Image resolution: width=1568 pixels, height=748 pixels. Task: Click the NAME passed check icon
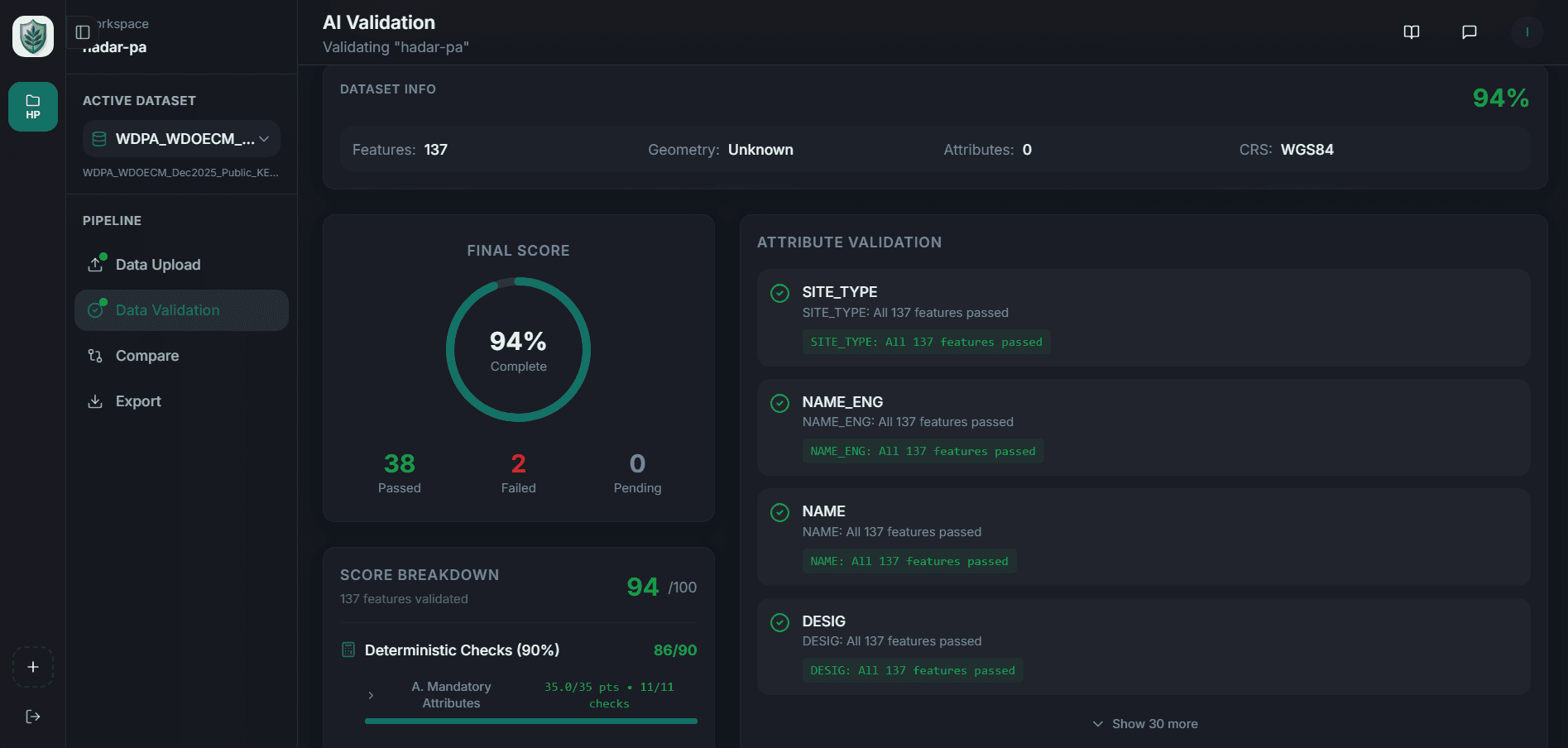779,512
